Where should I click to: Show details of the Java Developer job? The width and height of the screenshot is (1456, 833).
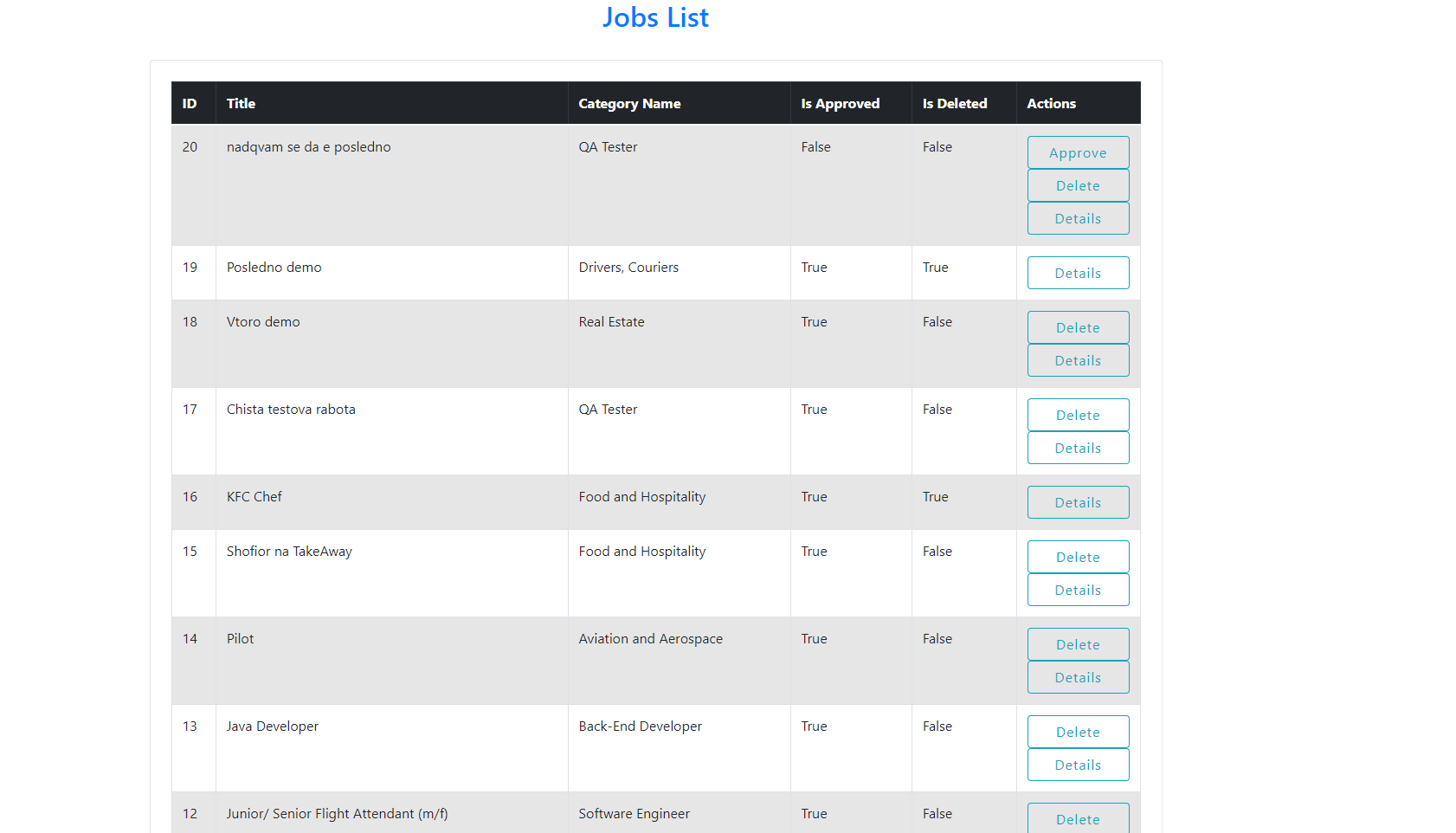click(1078, 764)
